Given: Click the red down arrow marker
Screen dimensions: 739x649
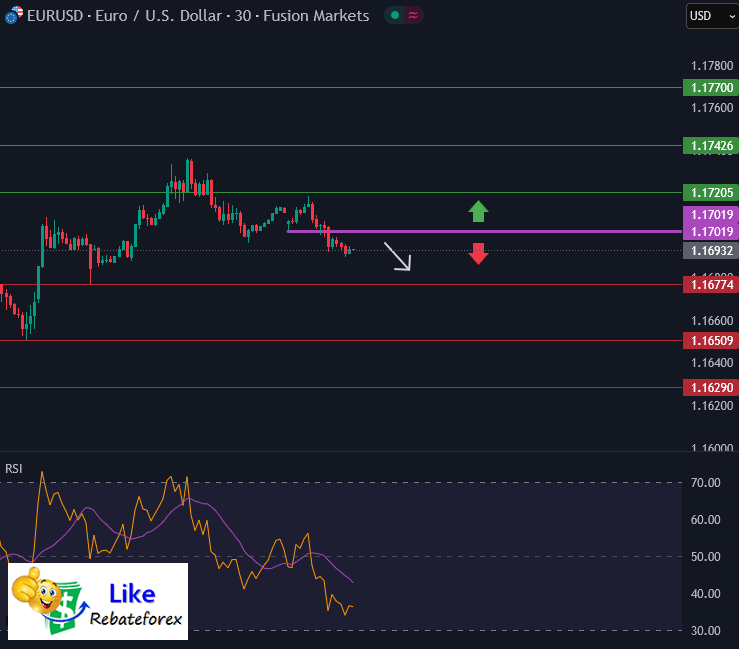Looking at the screenshot, I should click(x=478, y=254).
